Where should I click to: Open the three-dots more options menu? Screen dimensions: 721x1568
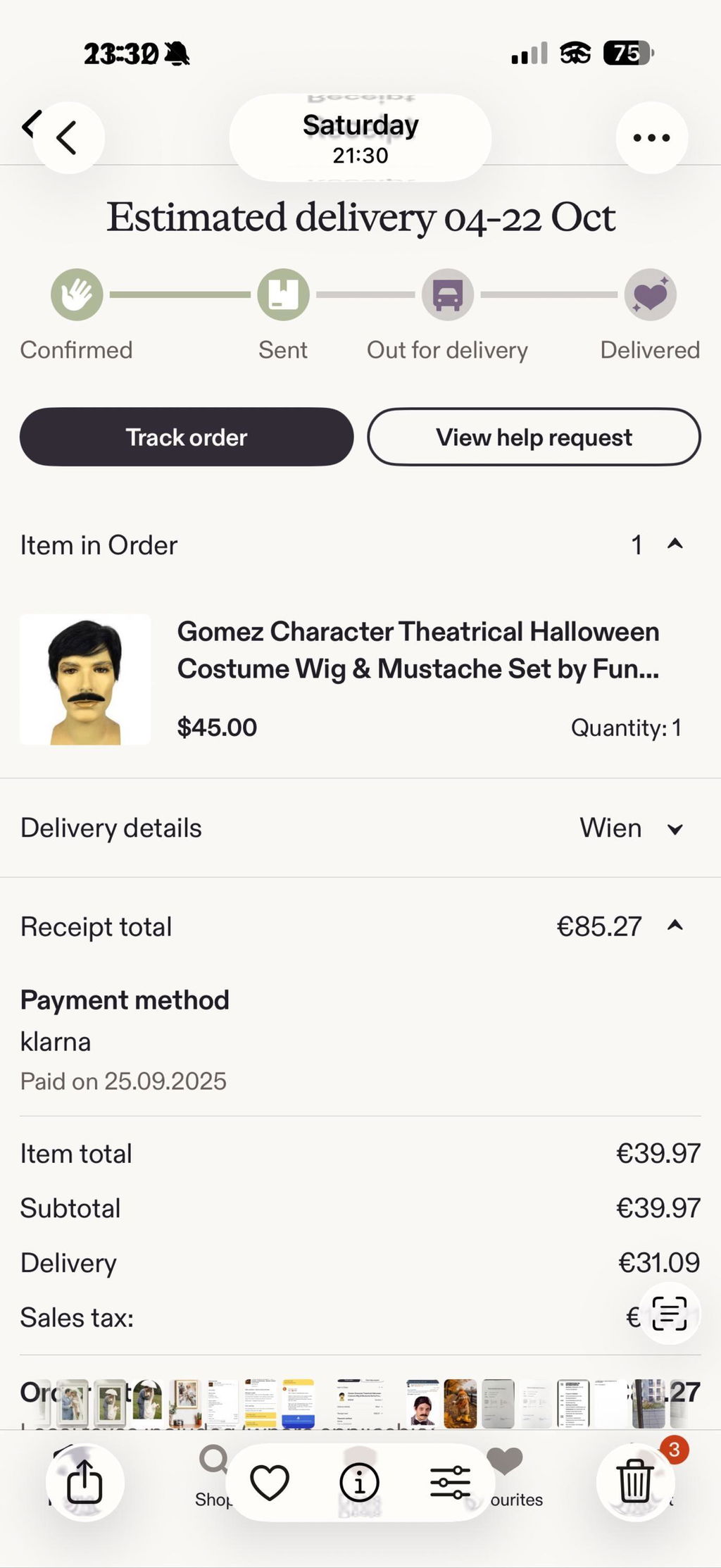(652, 138)
